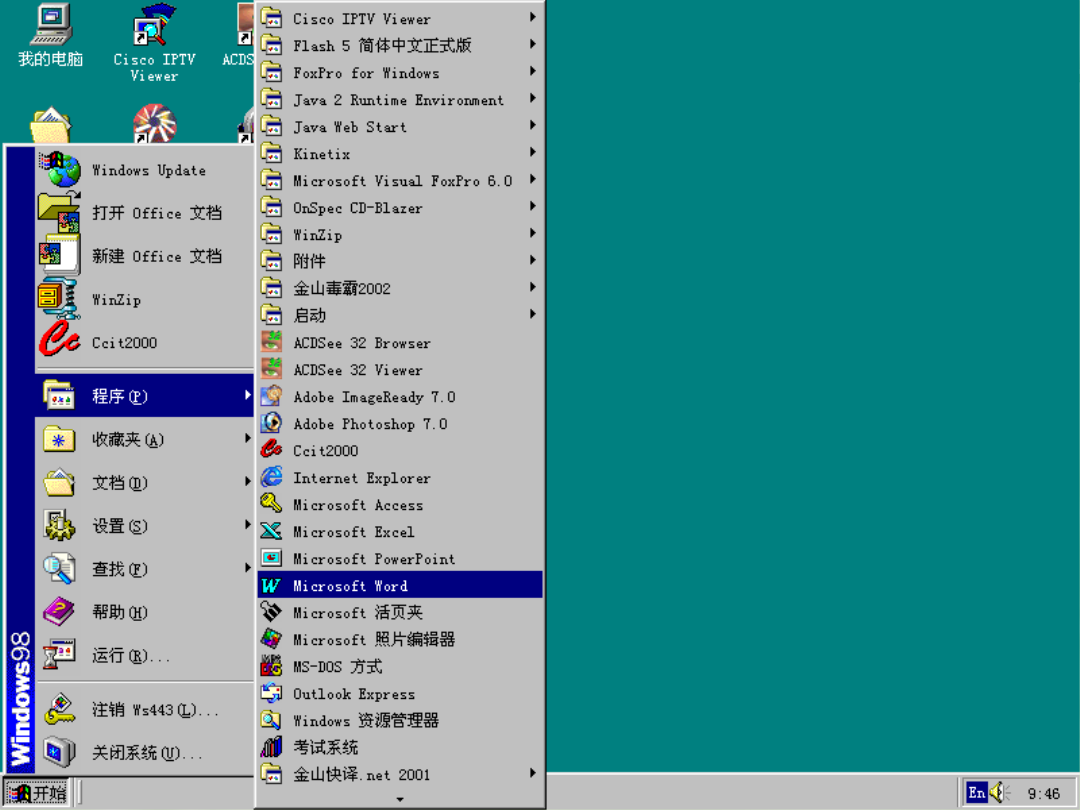Expand Kinetix folder arrow

[x=532, y=152]
